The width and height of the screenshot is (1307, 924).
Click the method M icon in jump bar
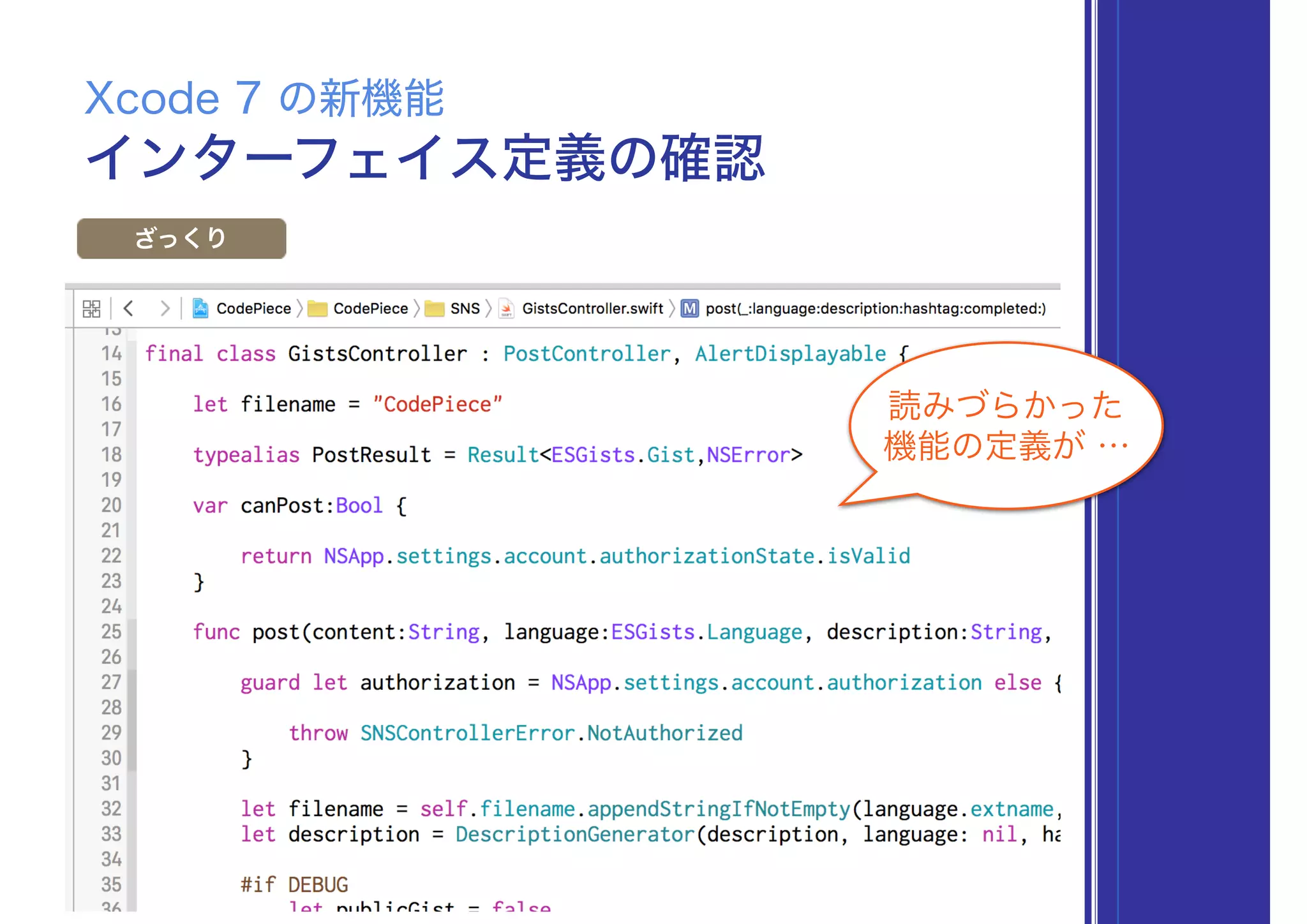pos(690,309)
